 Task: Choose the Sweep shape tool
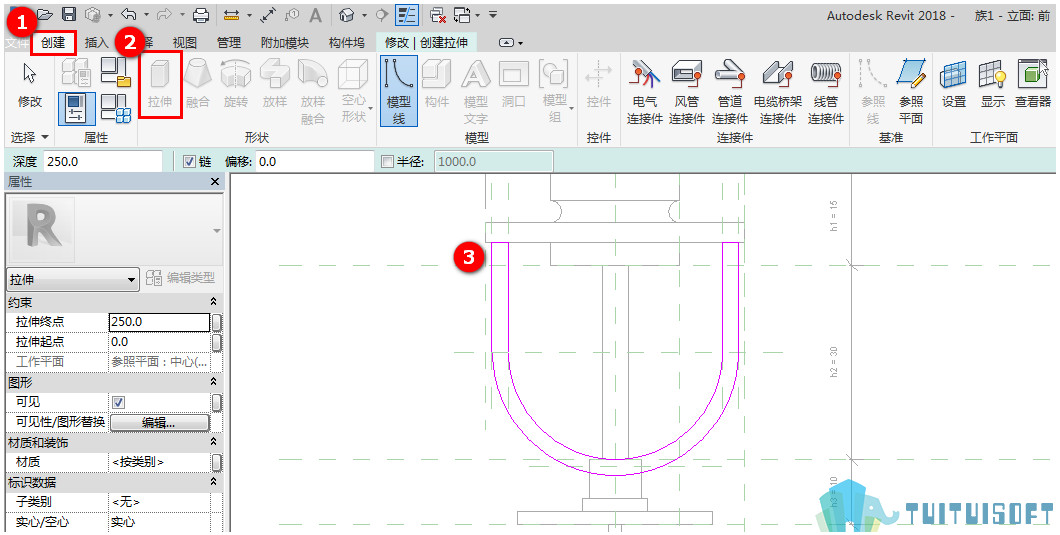274,84
